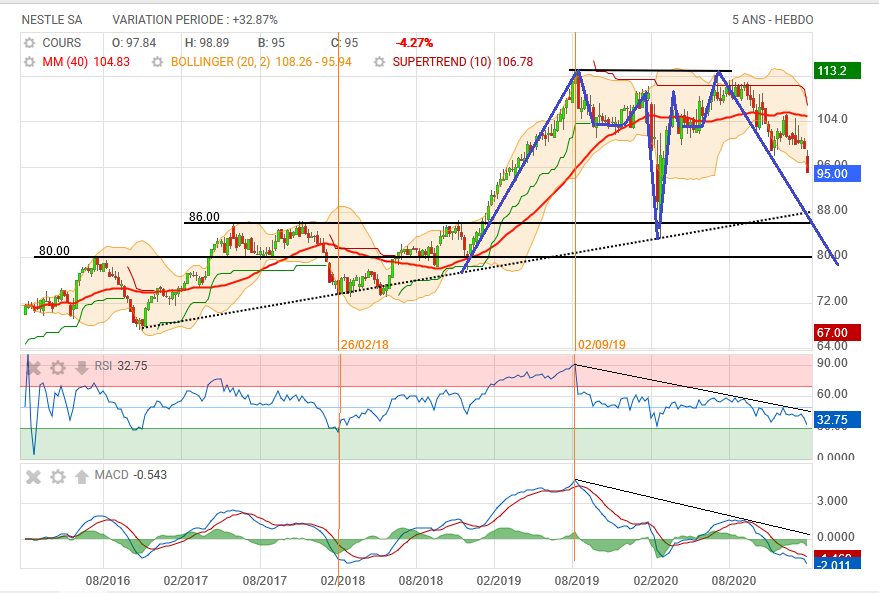This screenshot has width=879, height=593.
Task: Click VARIATION PERIODE : +32.87% text
Action: 195,20
